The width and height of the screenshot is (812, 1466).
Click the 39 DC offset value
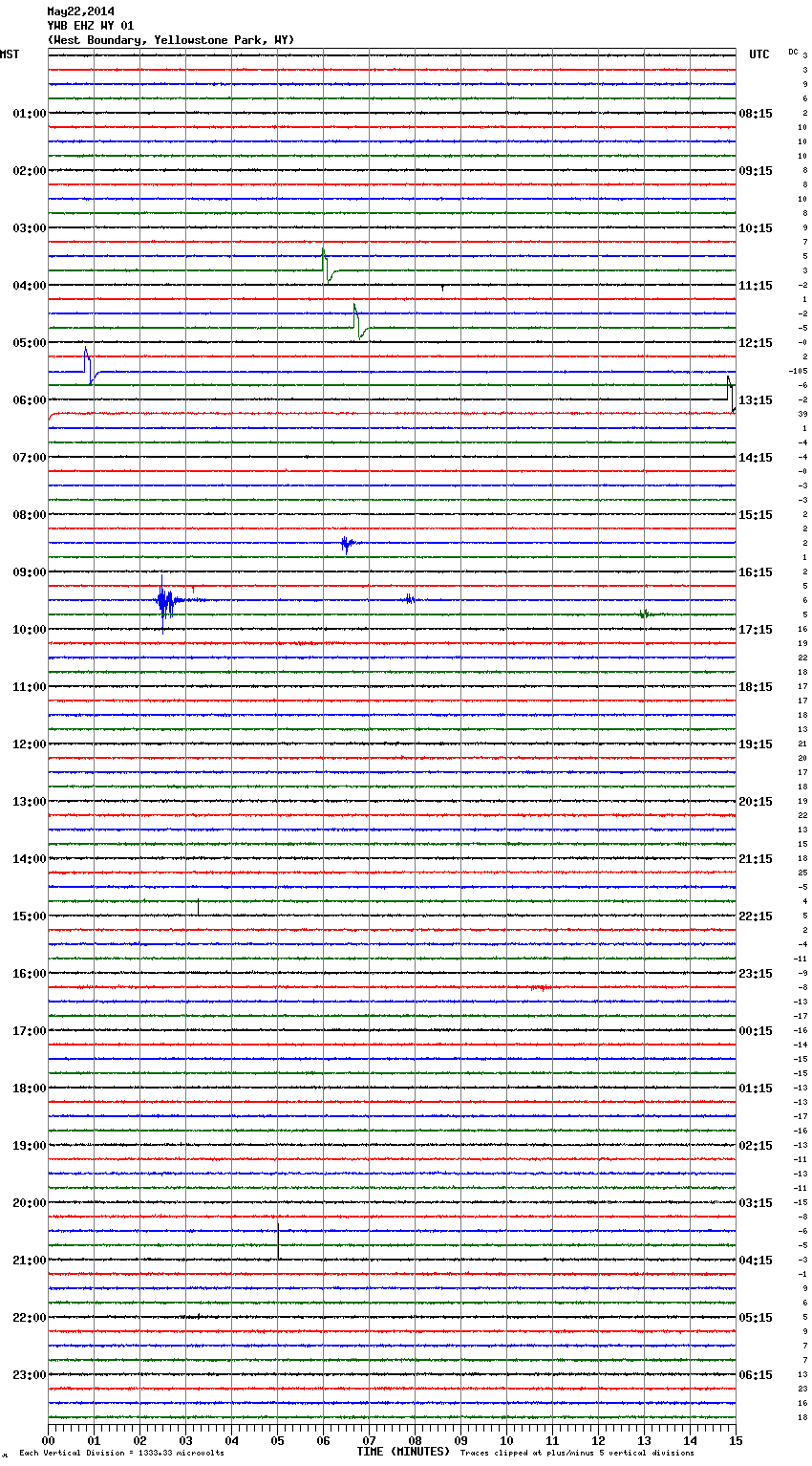point(802,414)
